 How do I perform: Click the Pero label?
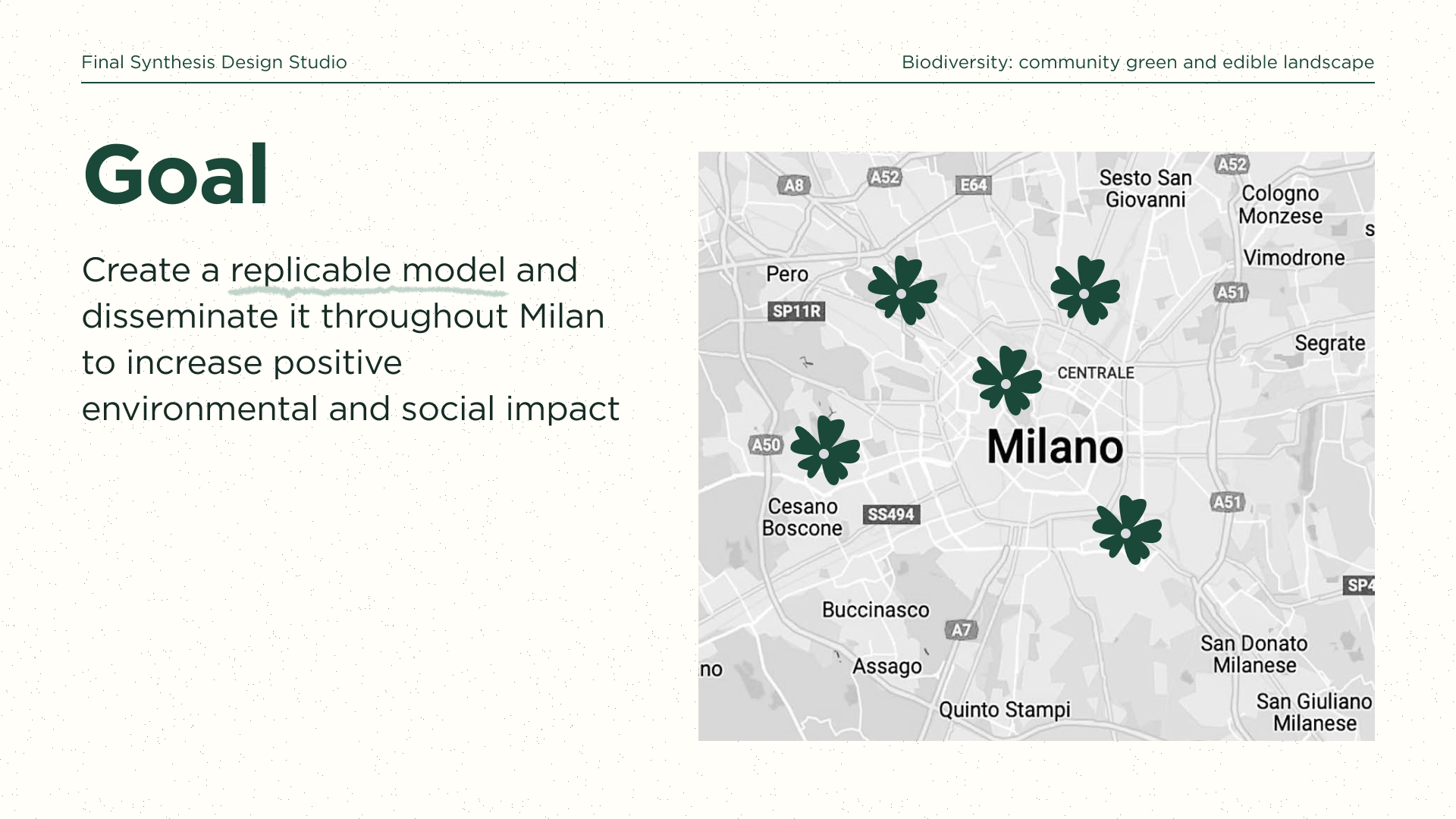[x=787, y=274]
